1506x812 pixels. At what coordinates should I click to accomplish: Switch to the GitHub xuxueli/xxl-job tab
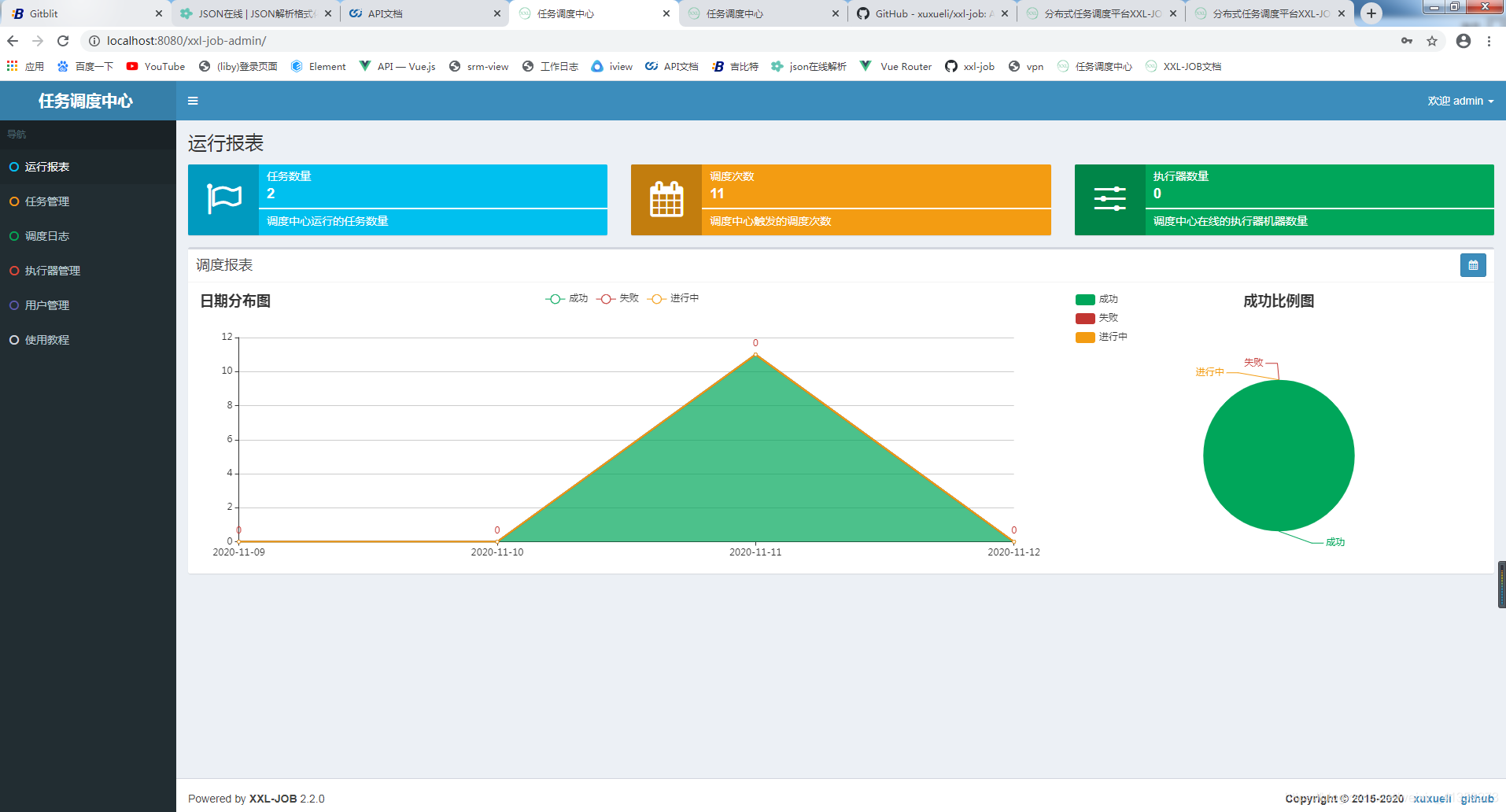coord(932,13)
